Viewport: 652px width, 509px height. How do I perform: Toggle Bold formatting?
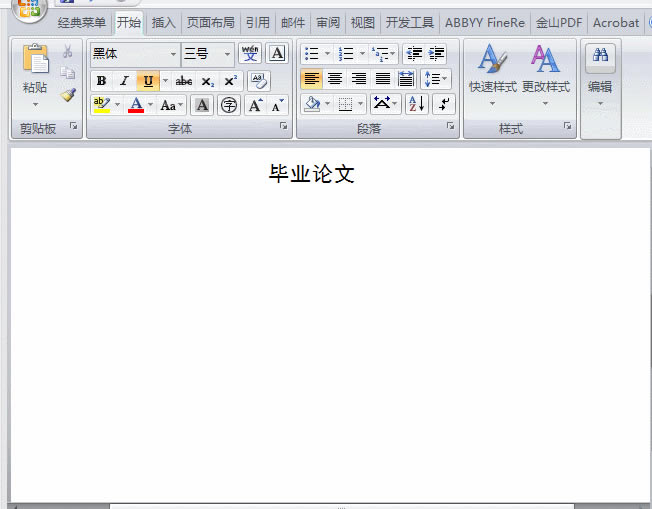click(101, 81)
